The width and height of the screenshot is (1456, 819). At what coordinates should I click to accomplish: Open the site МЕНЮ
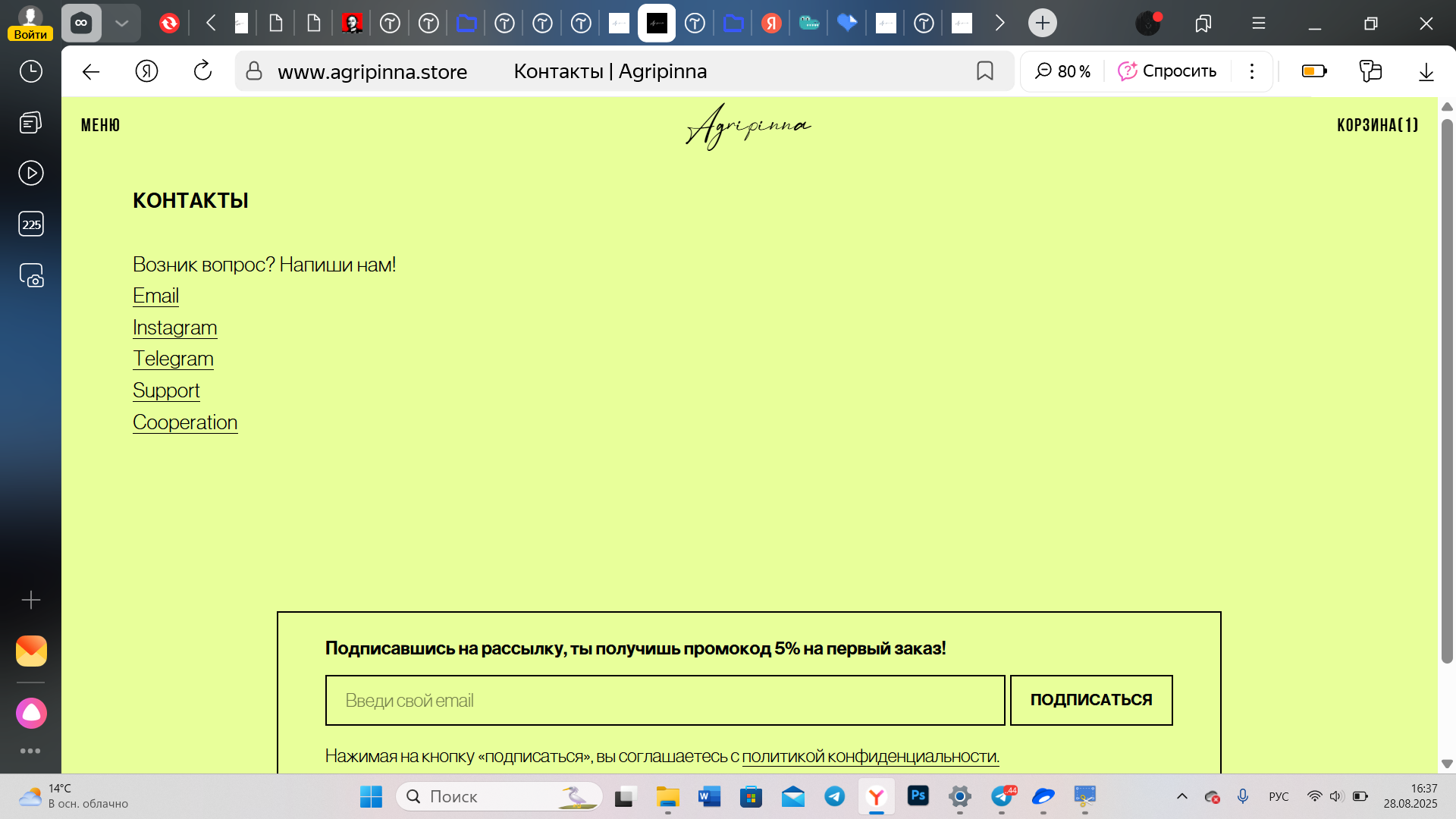point(101,125)
